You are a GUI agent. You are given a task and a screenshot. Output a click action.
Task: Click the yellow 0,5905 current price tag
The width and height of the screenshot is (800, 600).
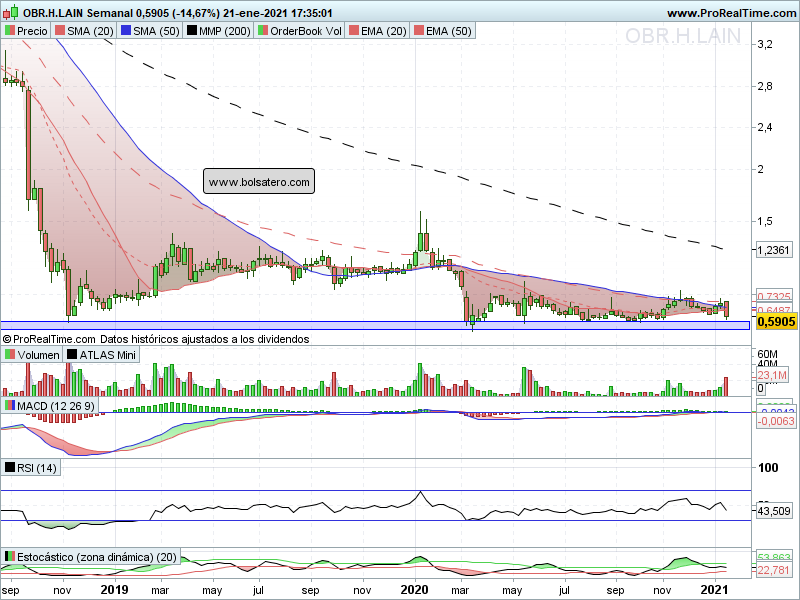[776, 322]
